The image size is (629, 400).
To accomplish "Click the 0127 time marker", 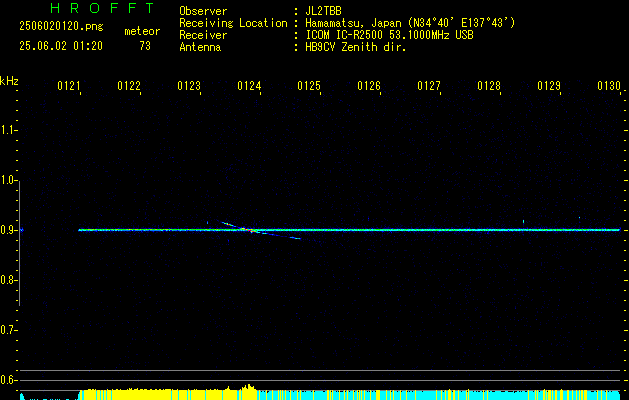I will pos(429,86).
